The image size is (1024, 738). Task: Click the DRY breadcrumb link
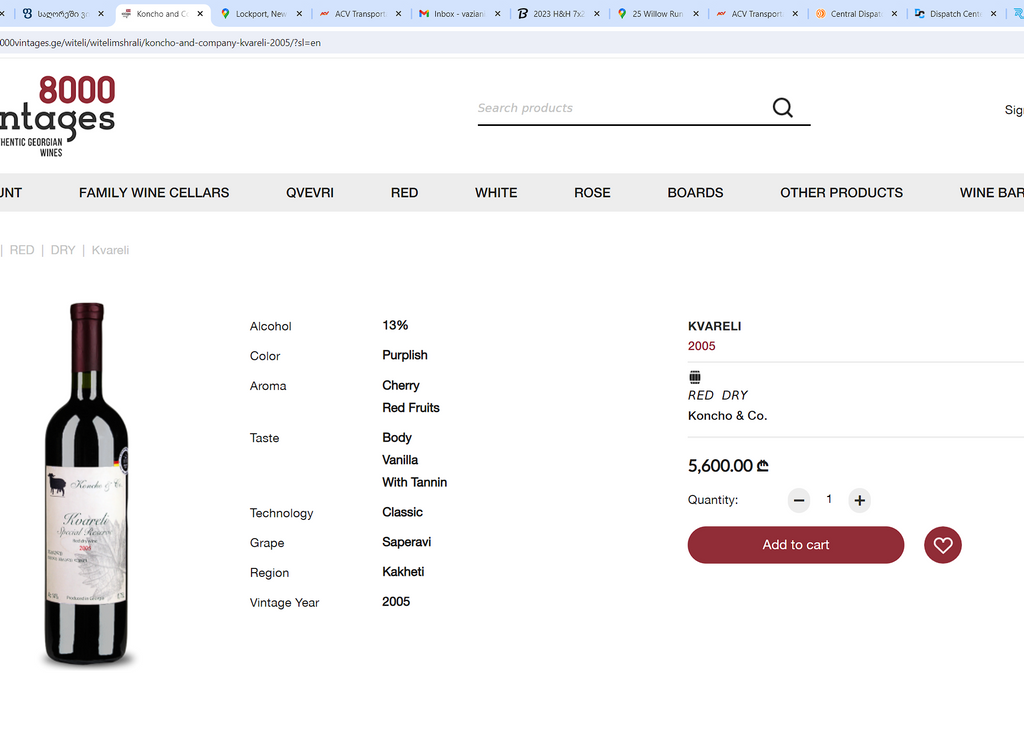[x=63, y=250]
